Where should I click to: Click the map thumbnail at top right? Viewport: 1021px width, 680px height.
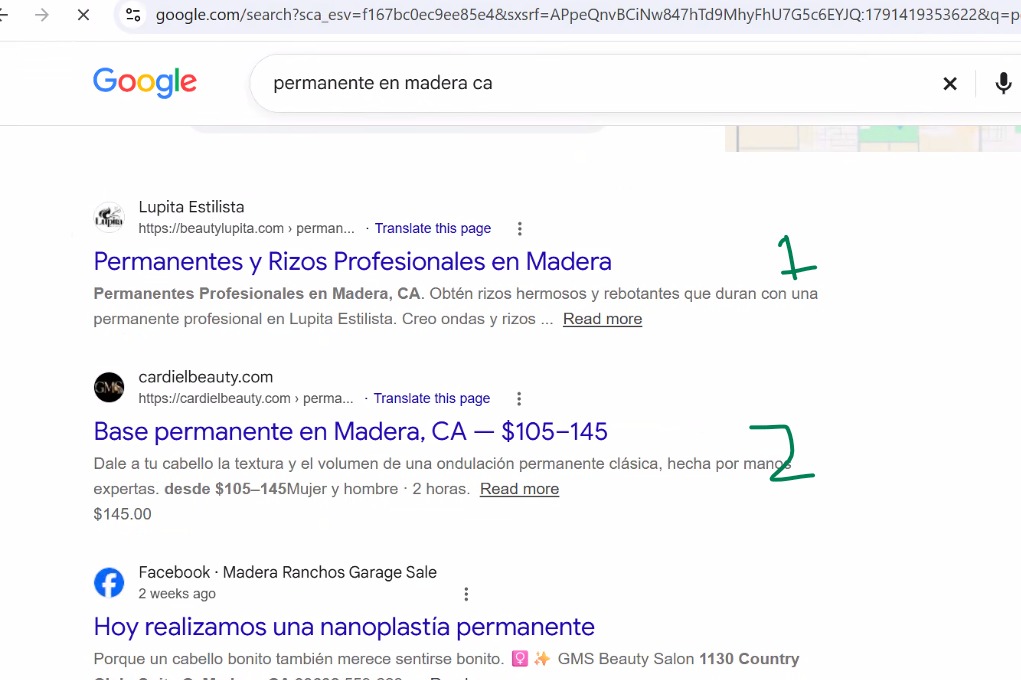(873, 138)
